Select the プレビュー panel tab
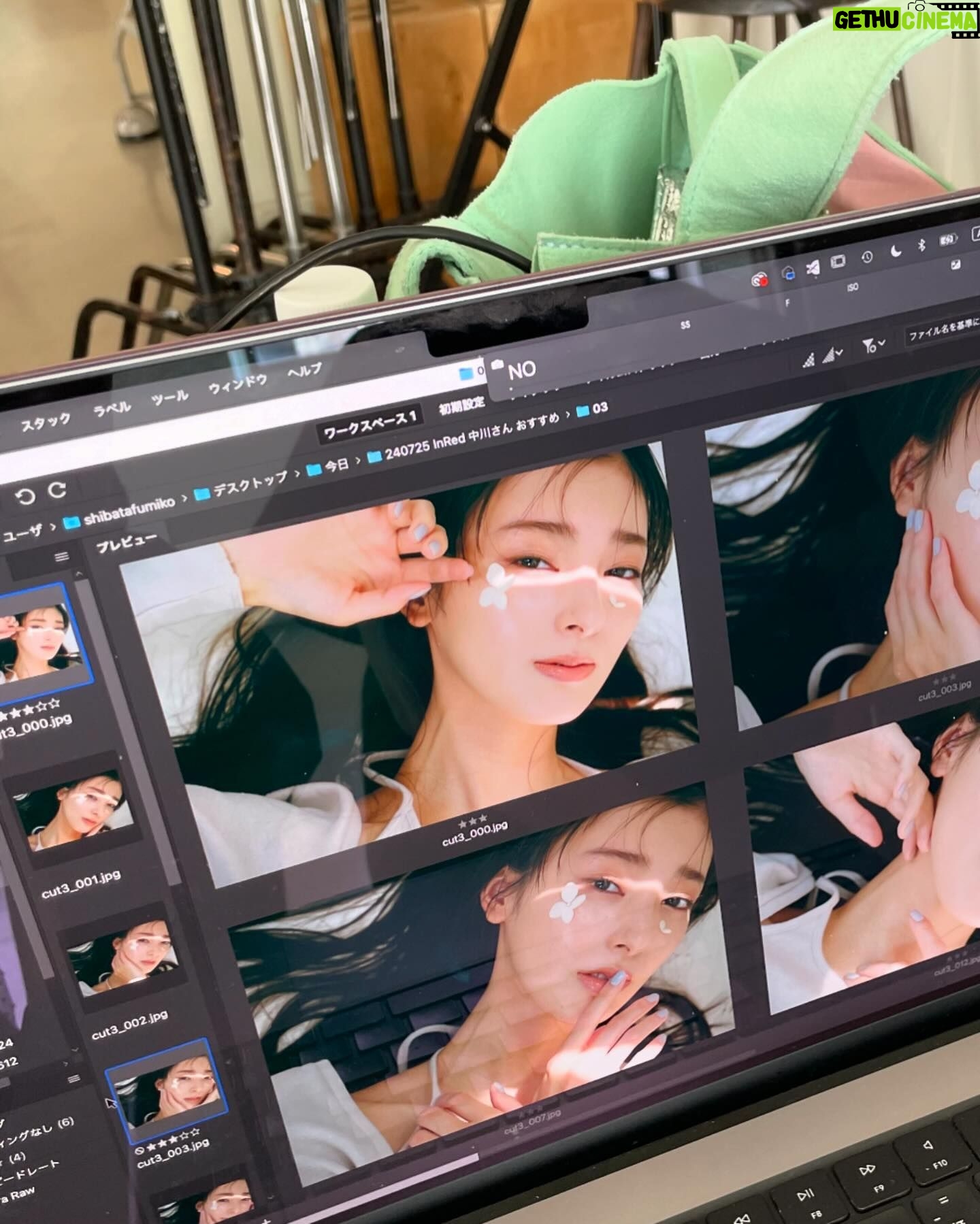 (127, 544)
